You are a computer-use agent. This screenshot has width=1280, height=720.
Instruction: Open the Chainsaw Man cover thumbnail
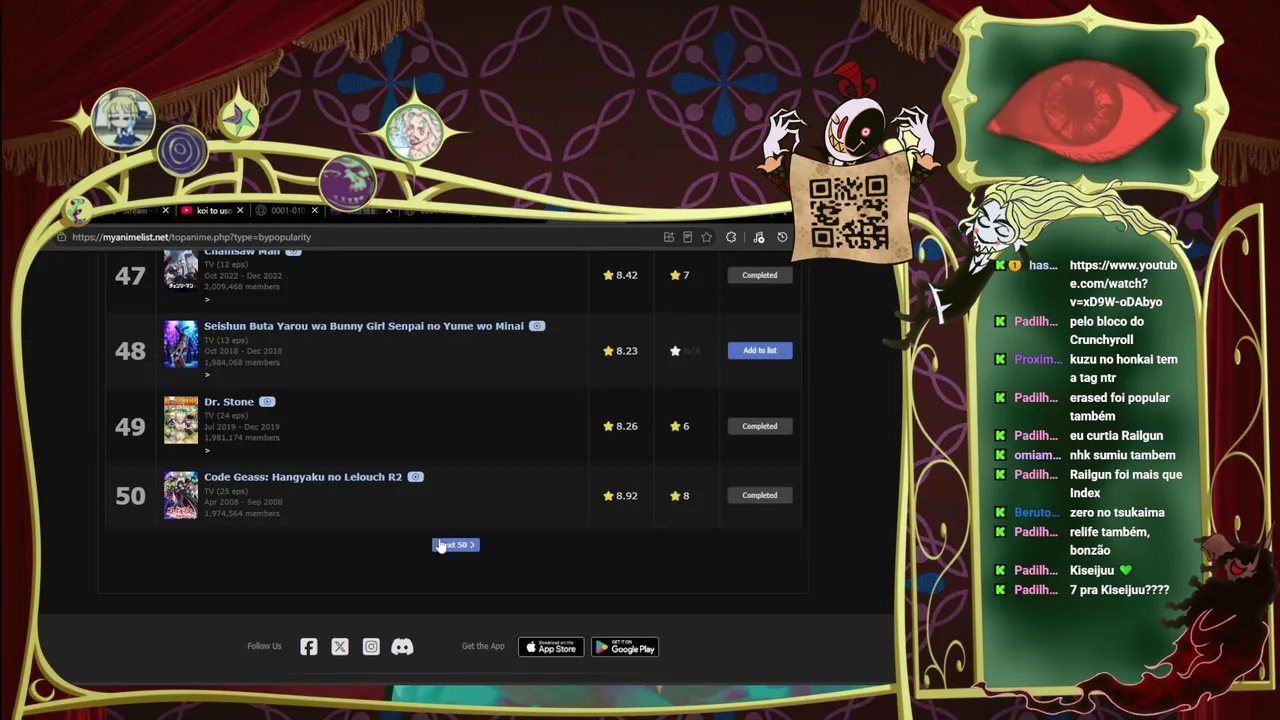click(181, 270)
